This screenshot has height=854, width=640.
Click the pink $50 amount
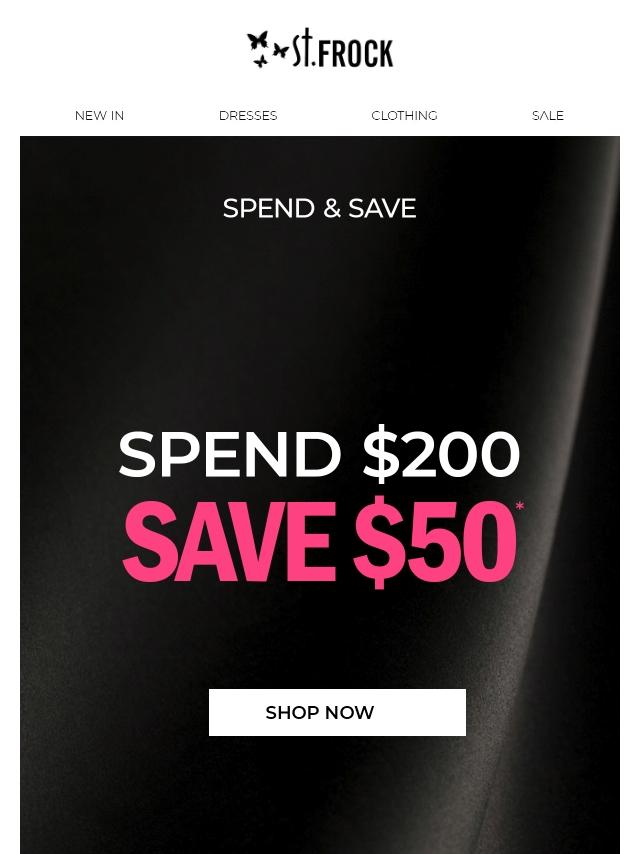pos(434,542)
